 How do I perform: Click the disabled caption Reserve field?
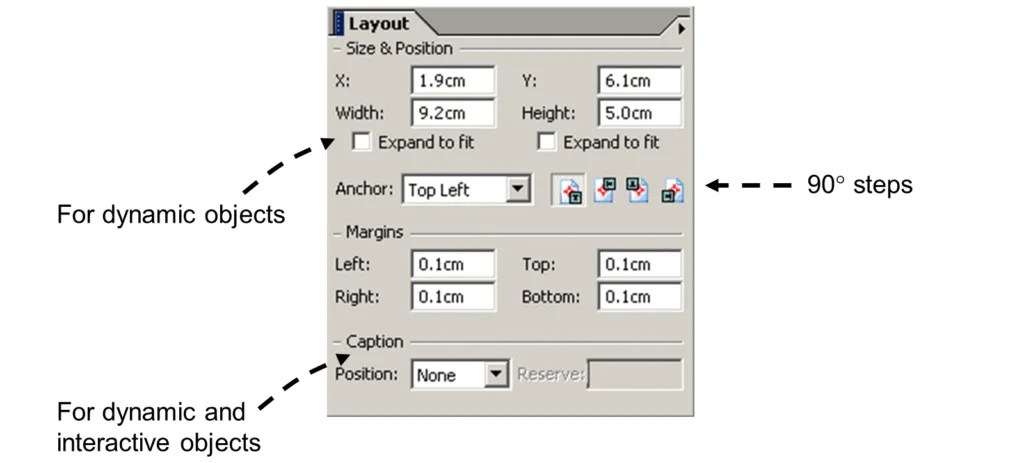[635, 374]
